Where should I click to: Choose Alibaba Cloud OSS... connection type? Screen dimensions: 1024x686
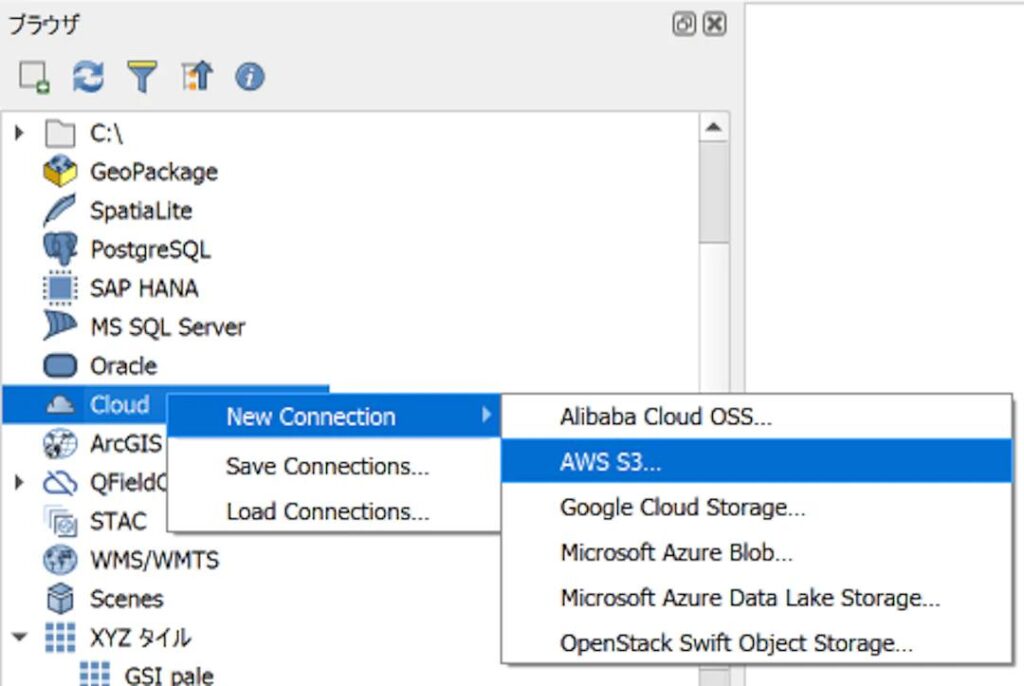tap(756, 417)
